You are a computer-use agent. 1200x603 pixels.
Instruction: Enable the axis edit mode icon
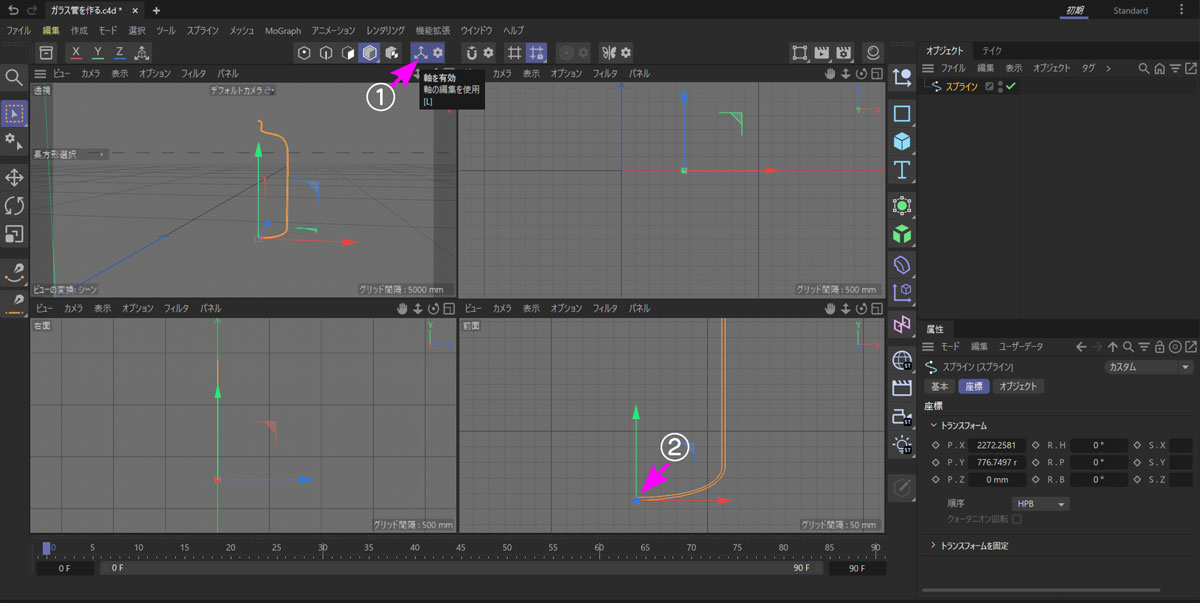coord(421,52)
